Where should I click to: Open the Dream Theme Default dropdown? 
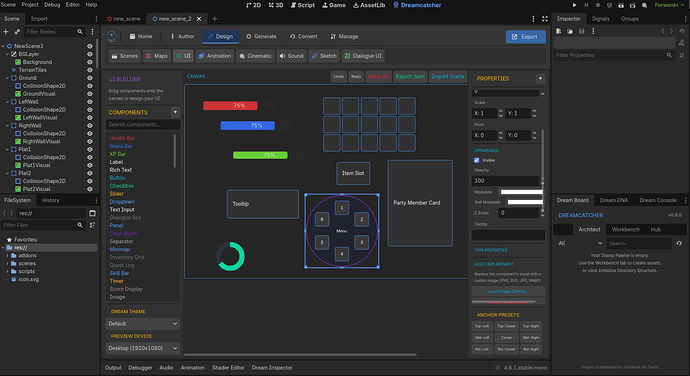click(x=143, y=324)
